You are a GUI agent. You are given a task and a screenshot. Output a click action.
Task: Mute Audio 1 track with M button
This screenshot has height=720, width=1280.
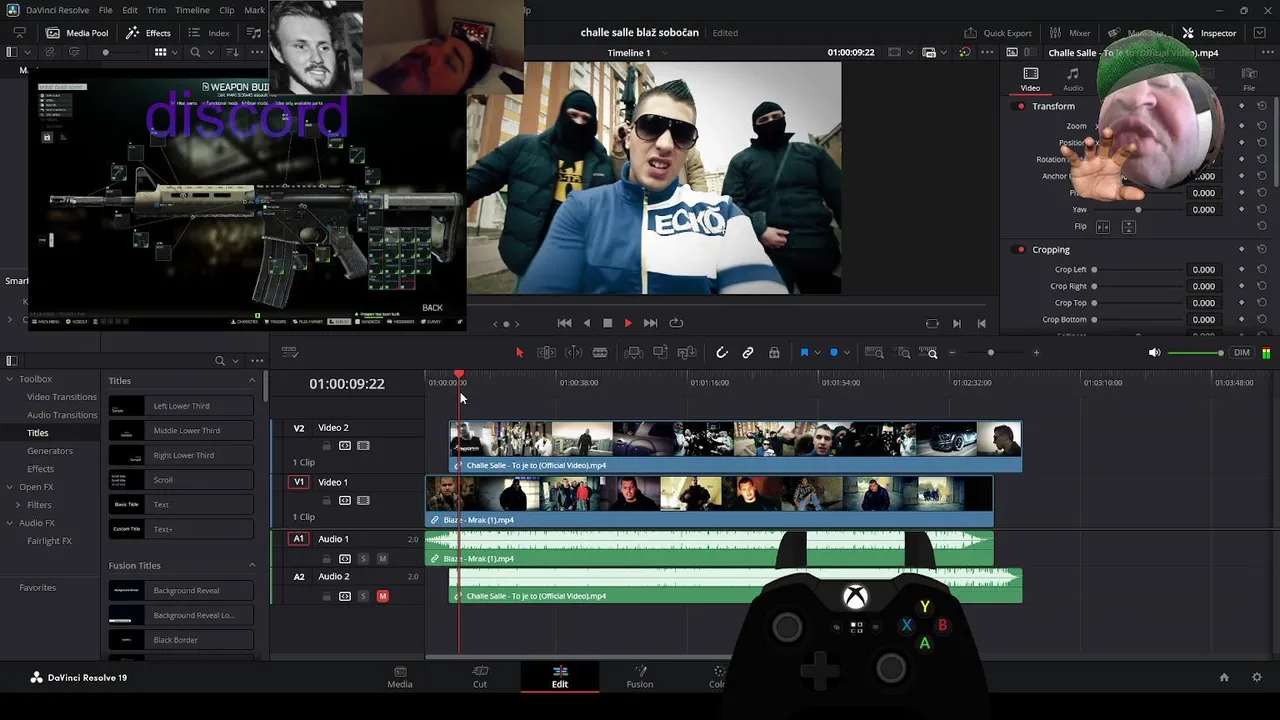pos(382,559)
